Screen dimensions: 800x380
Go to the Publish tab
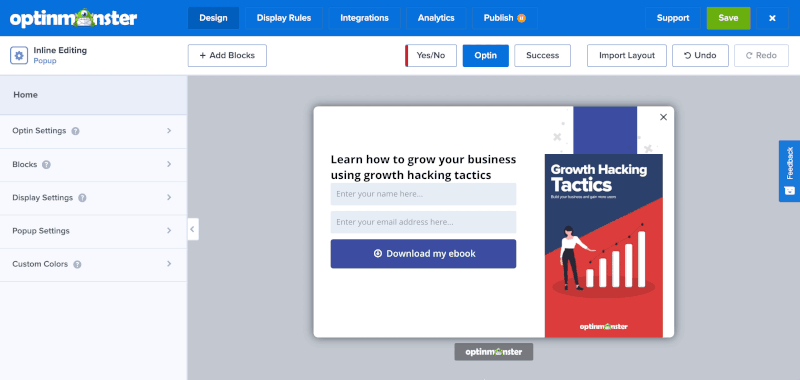[x=505, y=18]
